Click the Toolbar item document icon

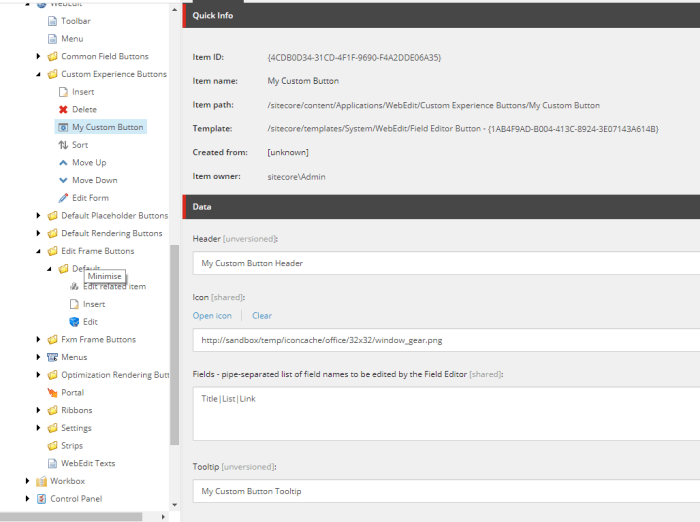click(52, 21)
